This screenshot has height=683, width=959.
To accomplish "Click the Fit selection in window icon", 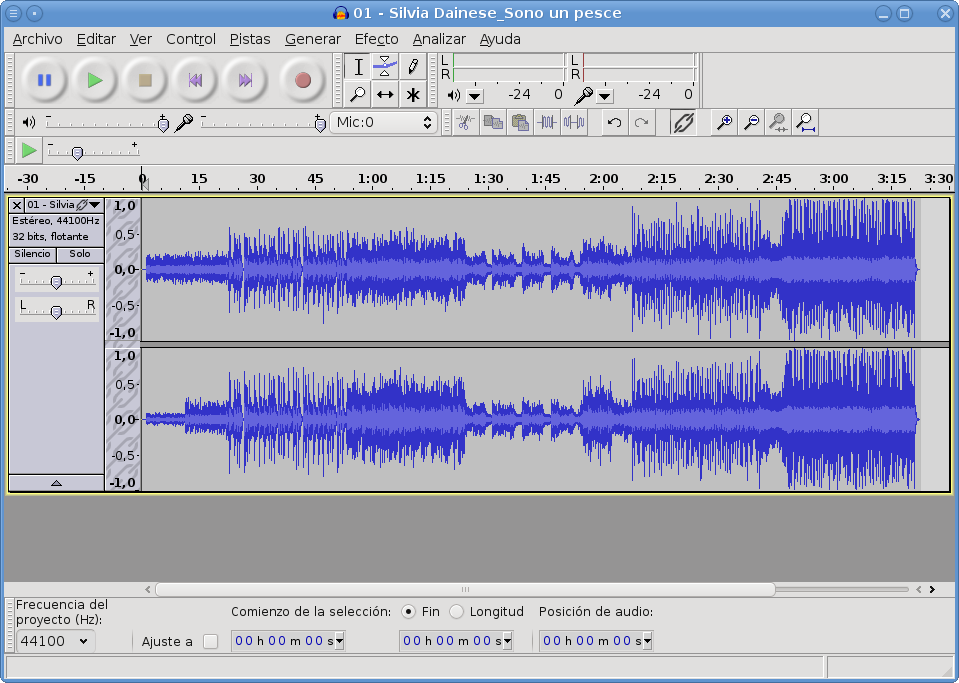I will click(x=779, y=122).
